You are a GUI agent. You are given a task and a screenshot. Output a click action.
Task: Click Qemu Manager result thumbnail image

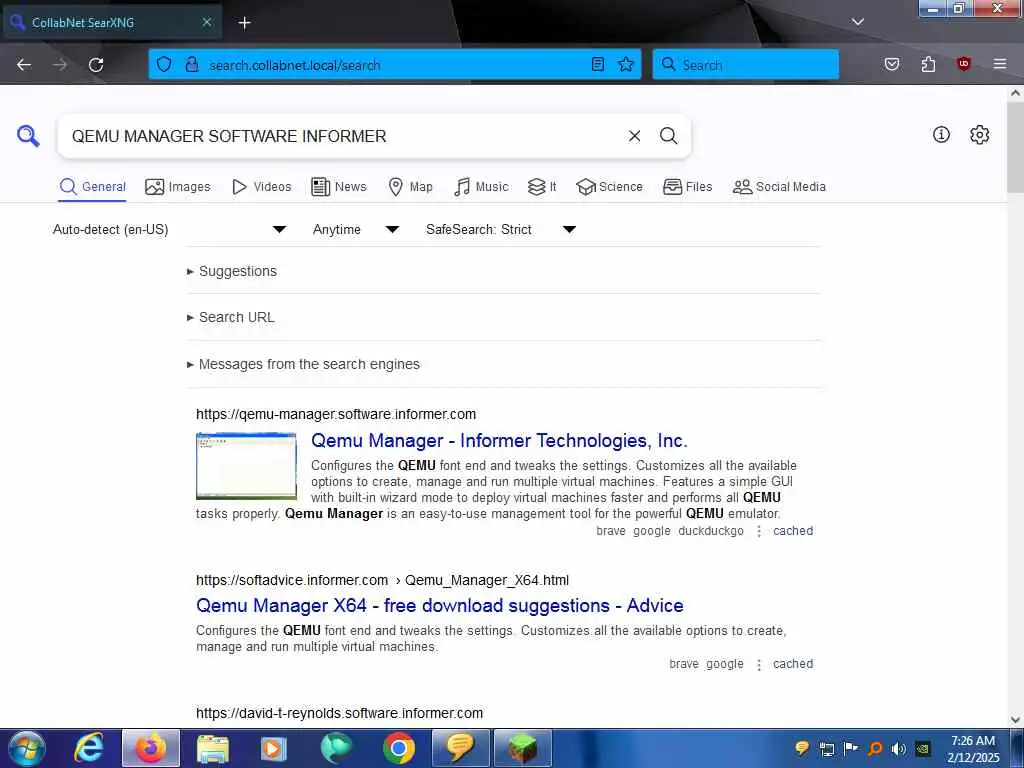coord(246,466)
